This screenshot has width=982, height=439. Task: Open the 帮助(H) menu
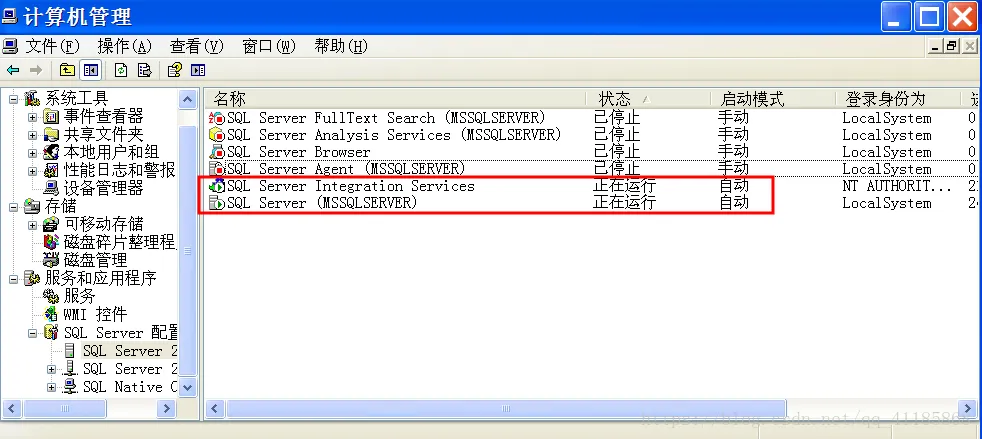[341, 46]
